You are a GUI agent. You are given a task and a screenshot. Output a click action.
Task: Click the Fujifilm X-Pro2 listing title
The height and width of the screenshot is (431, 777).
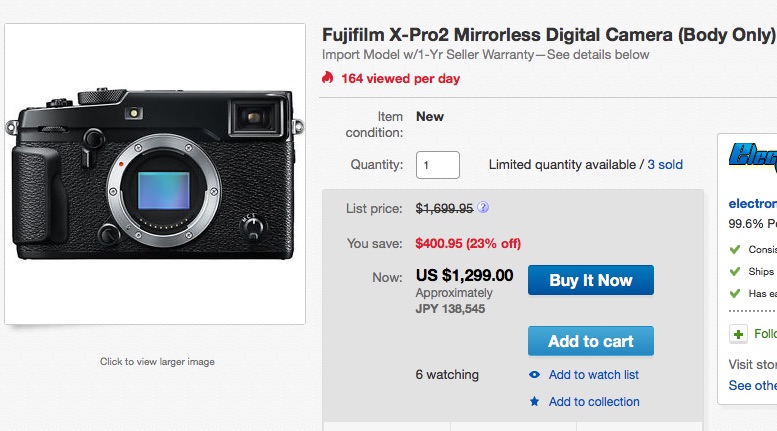click(x=549, y=35)
